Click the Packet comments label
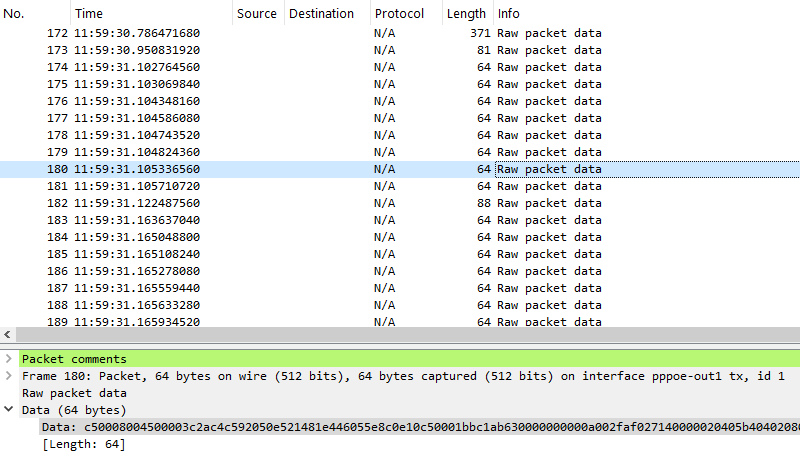Viewport: 800px width, 459px height. 74,359
